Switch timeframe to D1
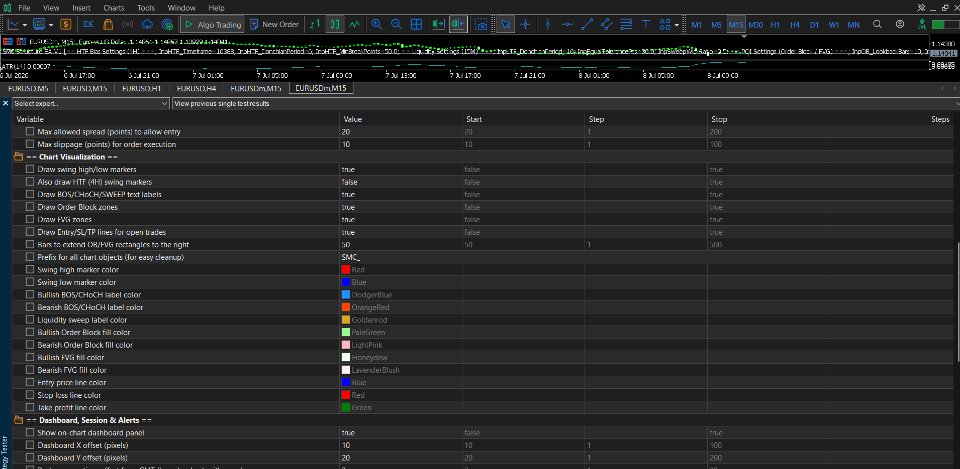 (814, 24)
